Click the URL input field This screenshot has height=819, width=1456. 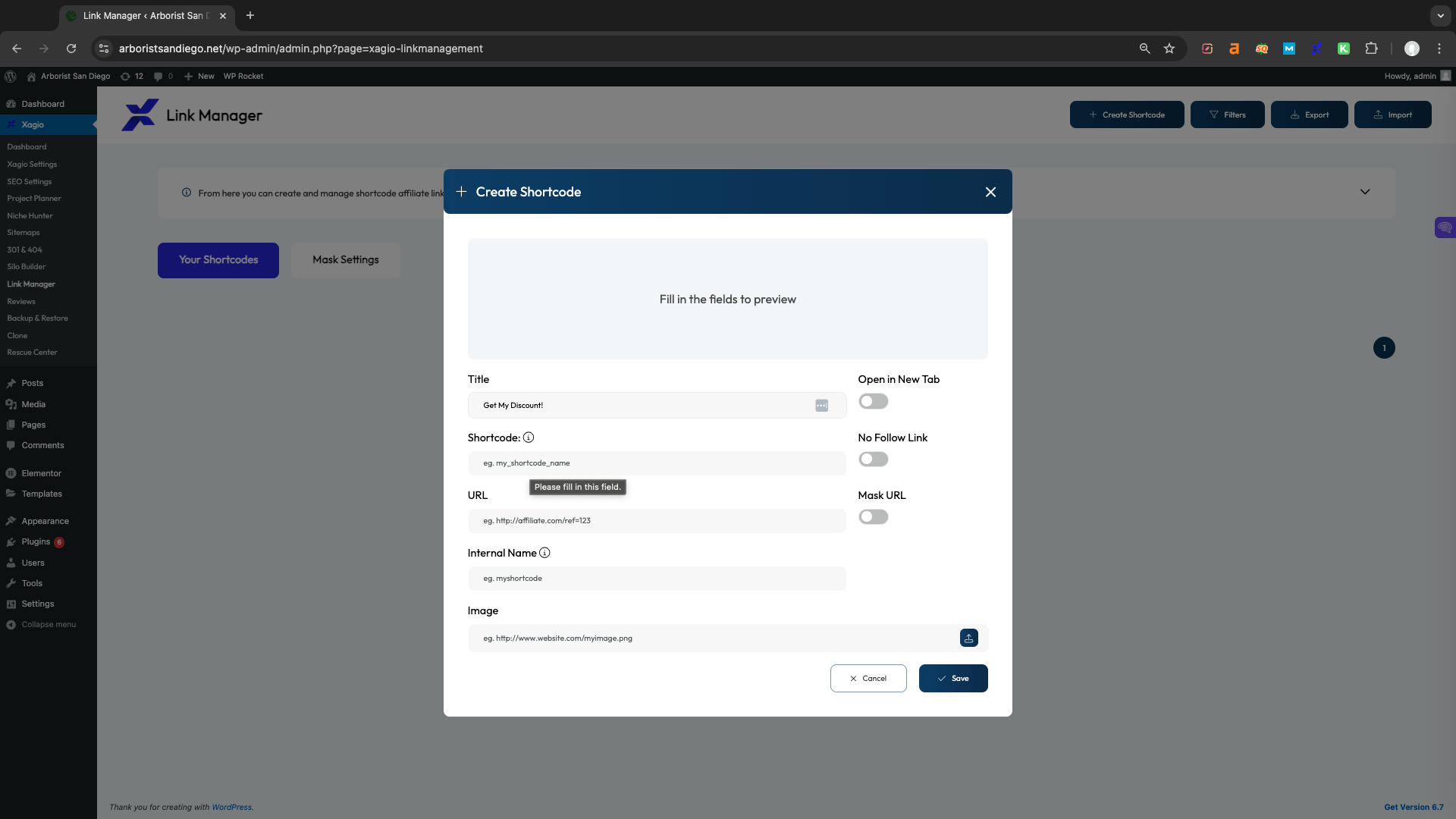pyautogui.click(x=657, y=520)
